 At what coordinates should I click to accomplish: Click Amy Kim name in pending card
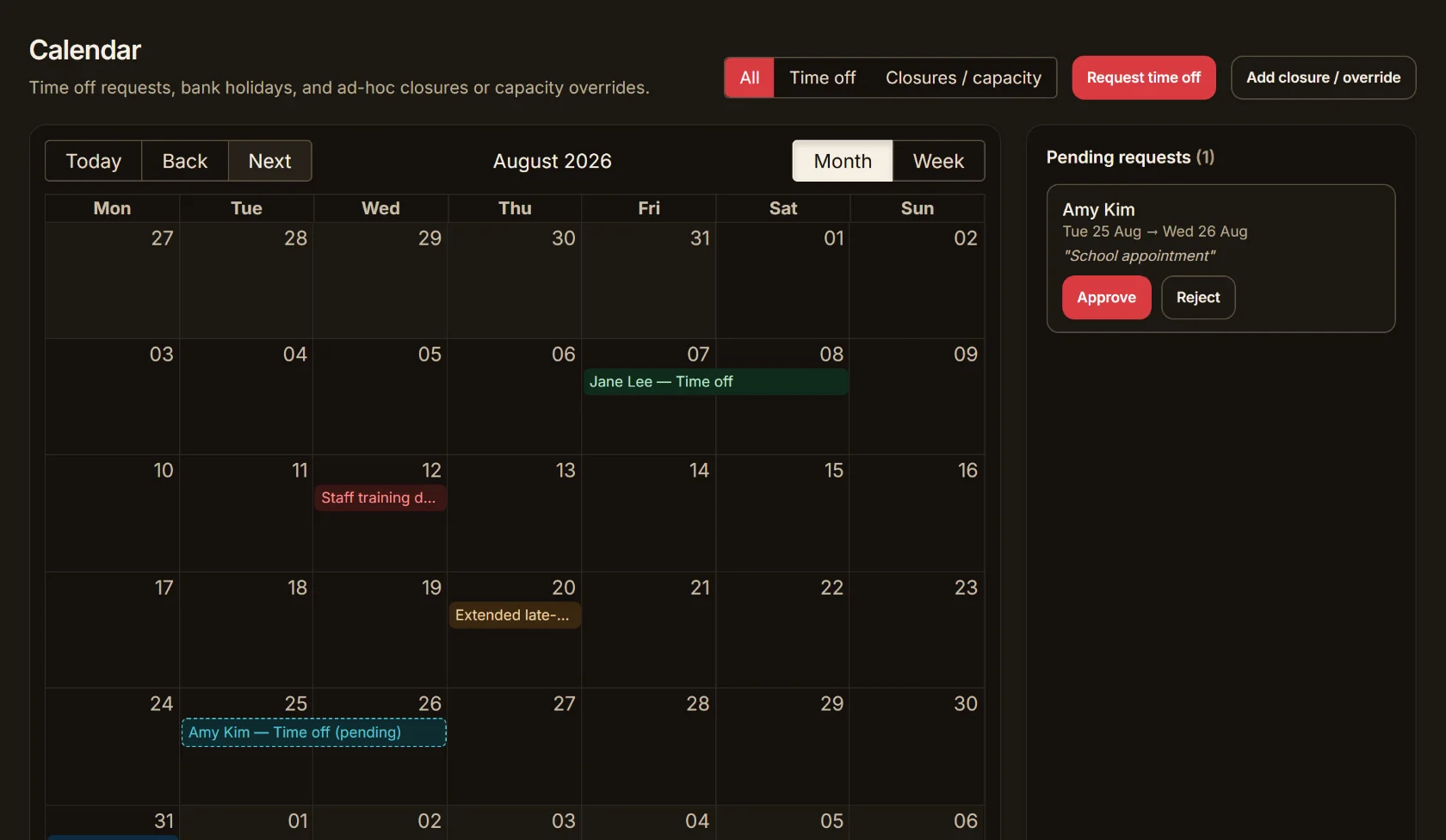pos(1098,210)
